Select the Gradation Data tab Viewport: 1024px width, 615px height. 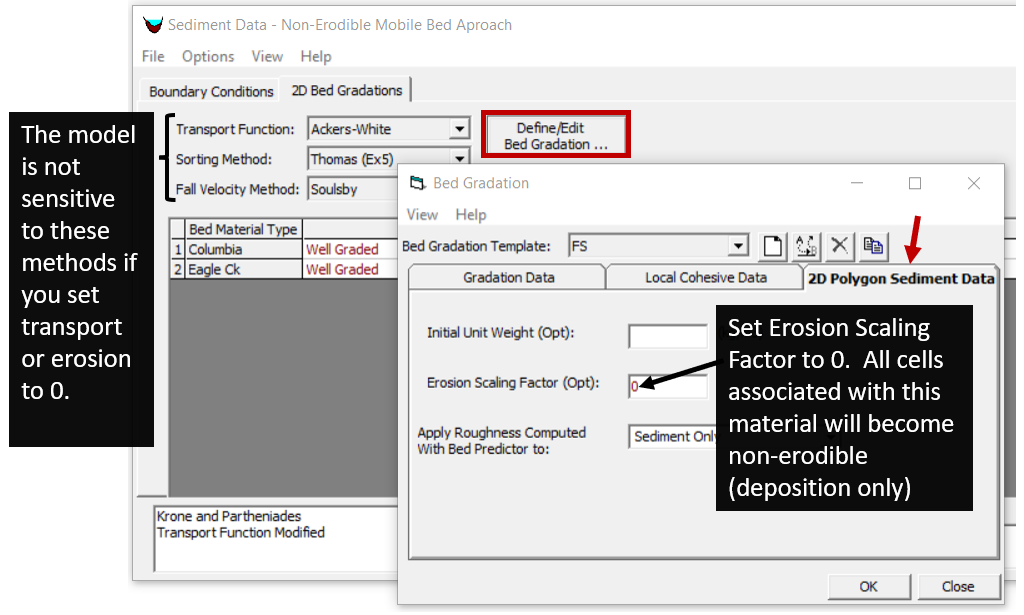[x=508, y=277]
